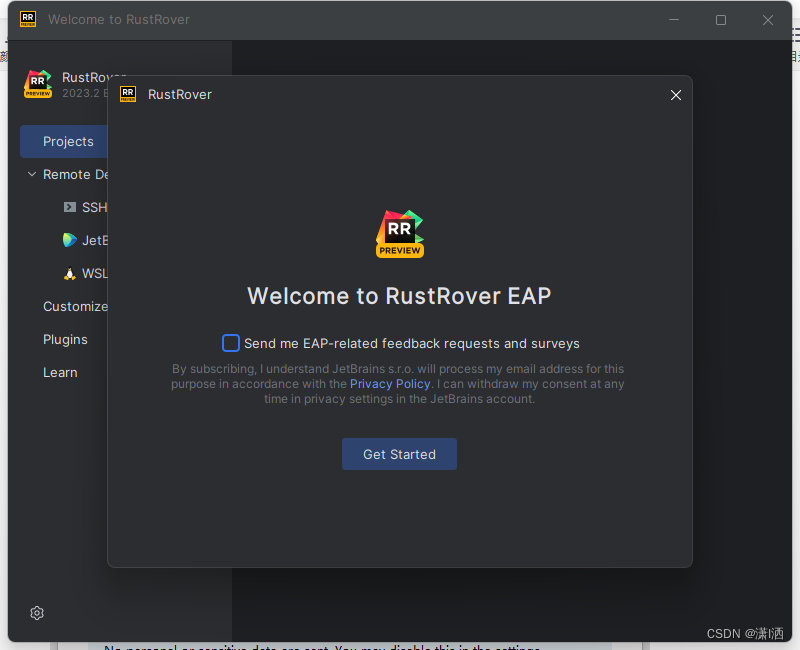Click the RR Preview logo in dialog center

point(399,234)
